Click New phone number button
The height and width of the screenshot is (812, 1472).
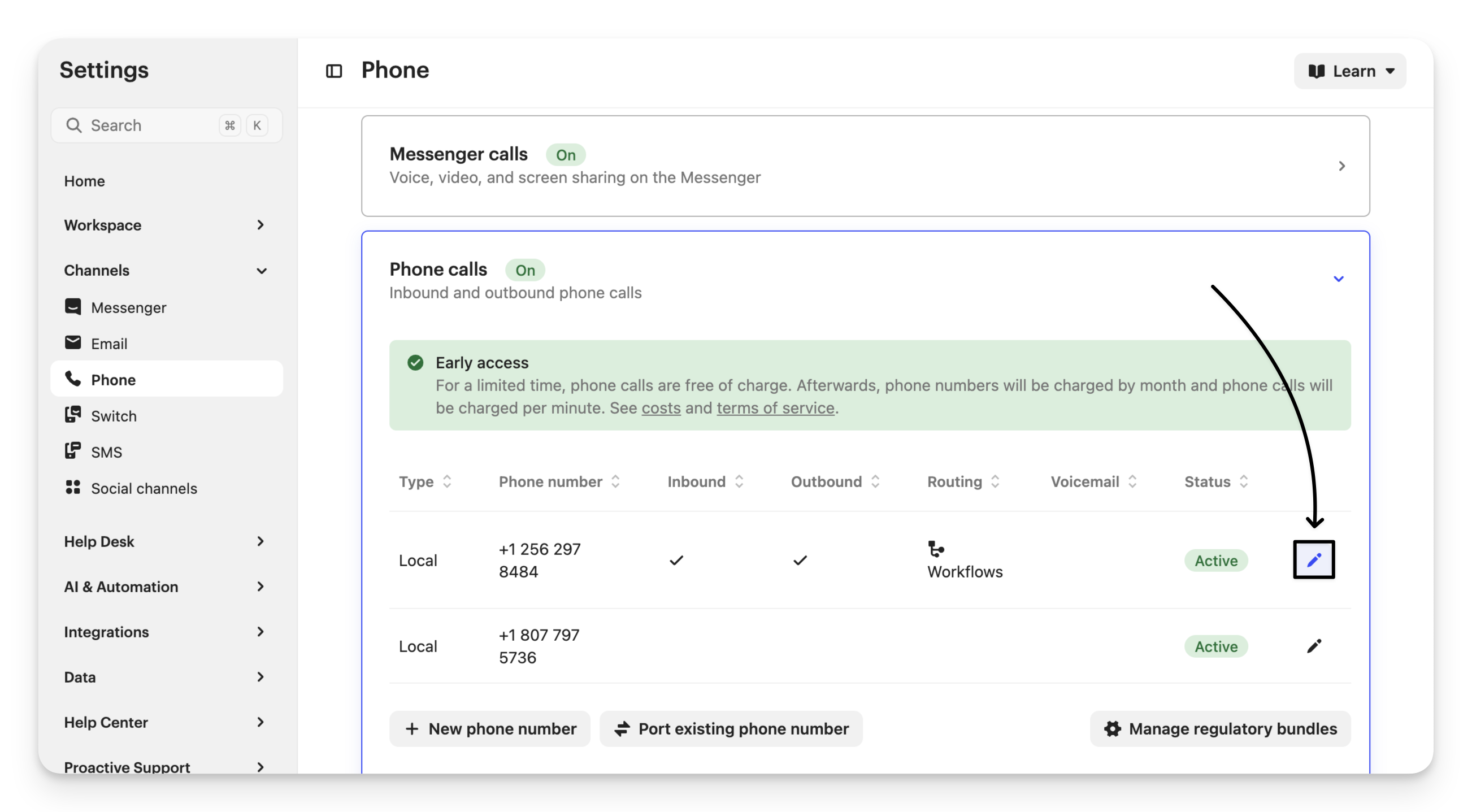tap(490, 728)
